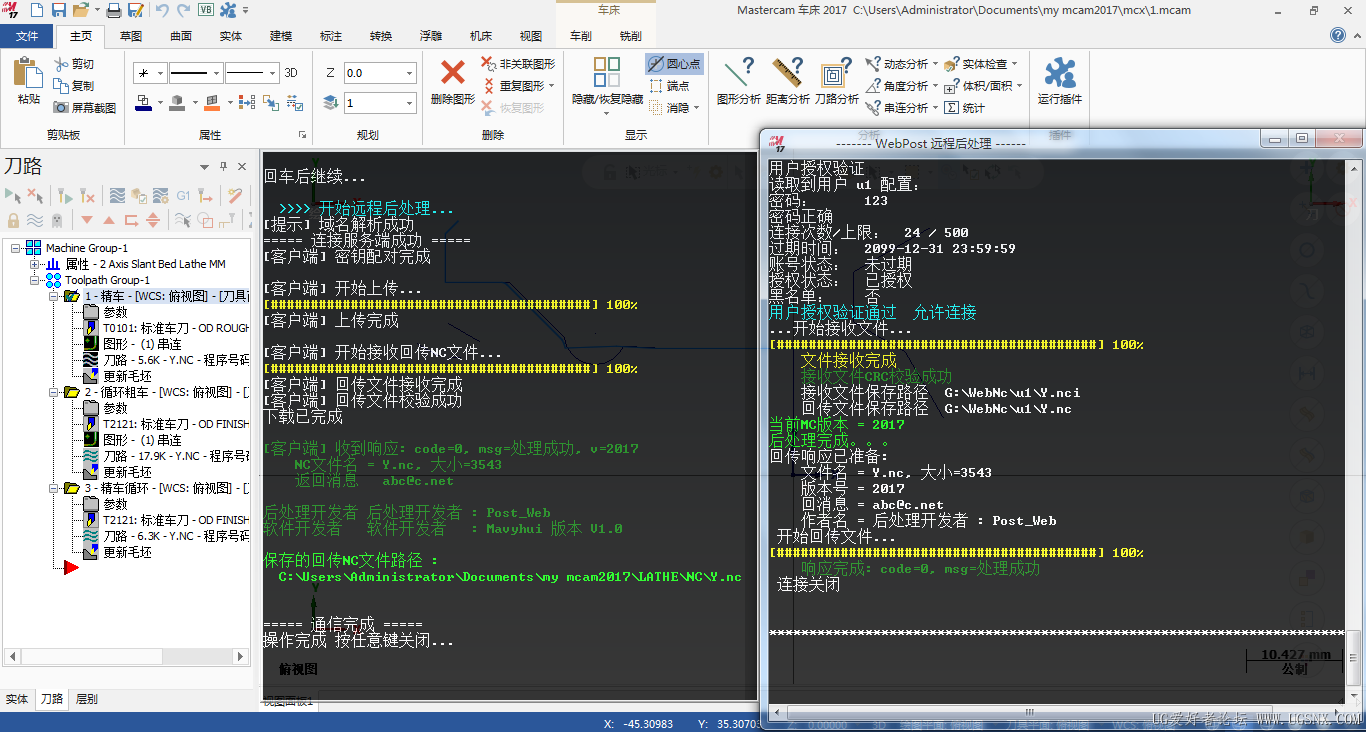This screenshot has width=1366, height=732.
Task: Click the Delete geometry (删除图形) red X
Action: (x=453, y=73)
